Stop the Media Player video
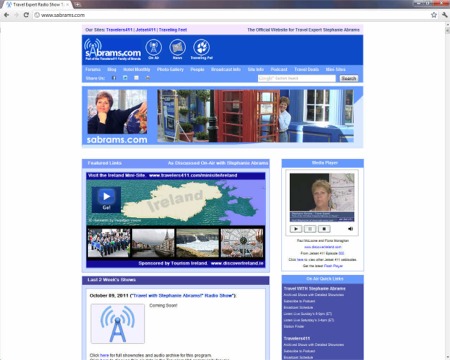Viewport: 450px width, 360px height. point(324,229)
